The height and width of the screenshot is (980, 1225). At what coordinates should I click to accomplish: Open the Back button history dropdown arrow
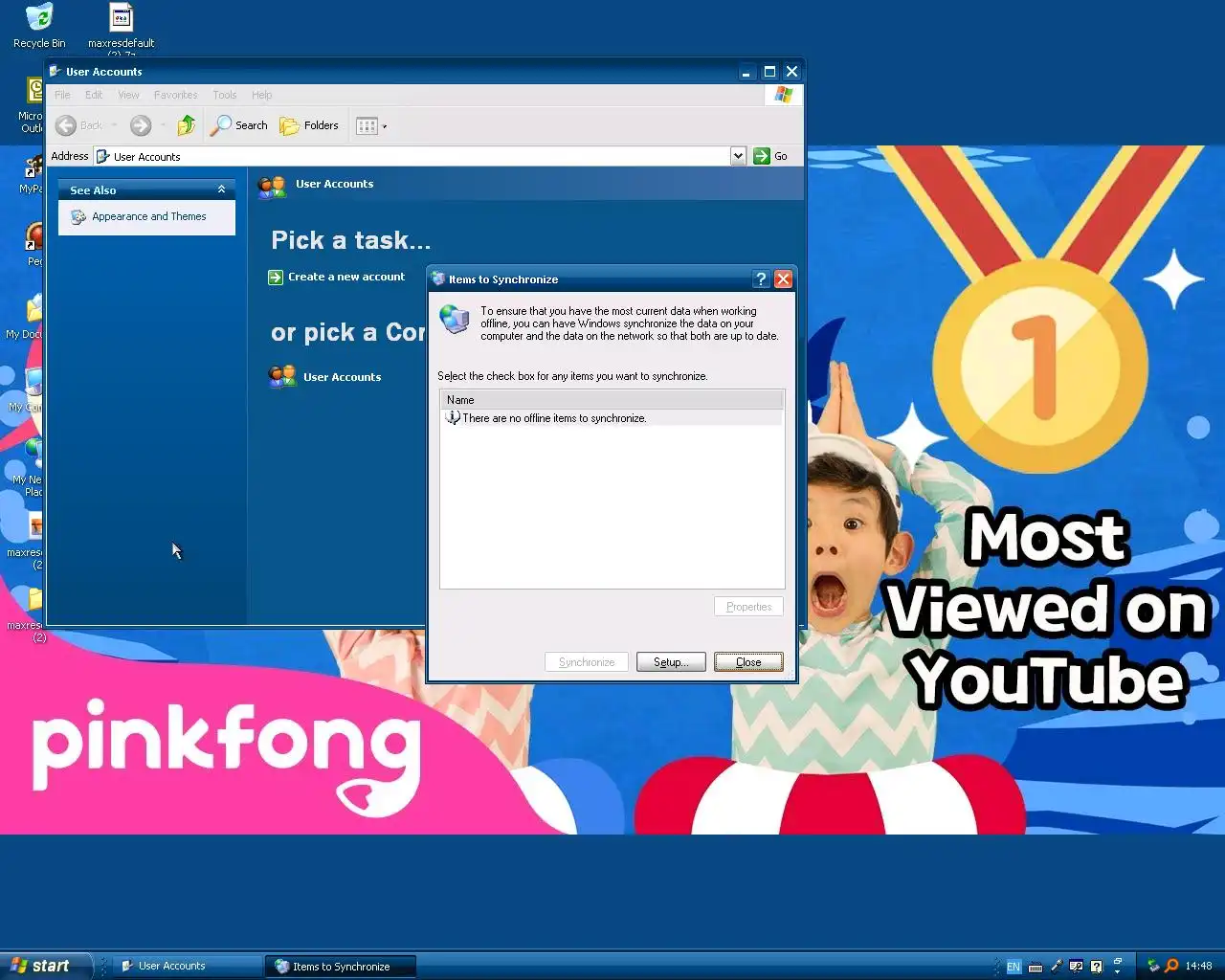pyautogui.click(x=114, y=125)
